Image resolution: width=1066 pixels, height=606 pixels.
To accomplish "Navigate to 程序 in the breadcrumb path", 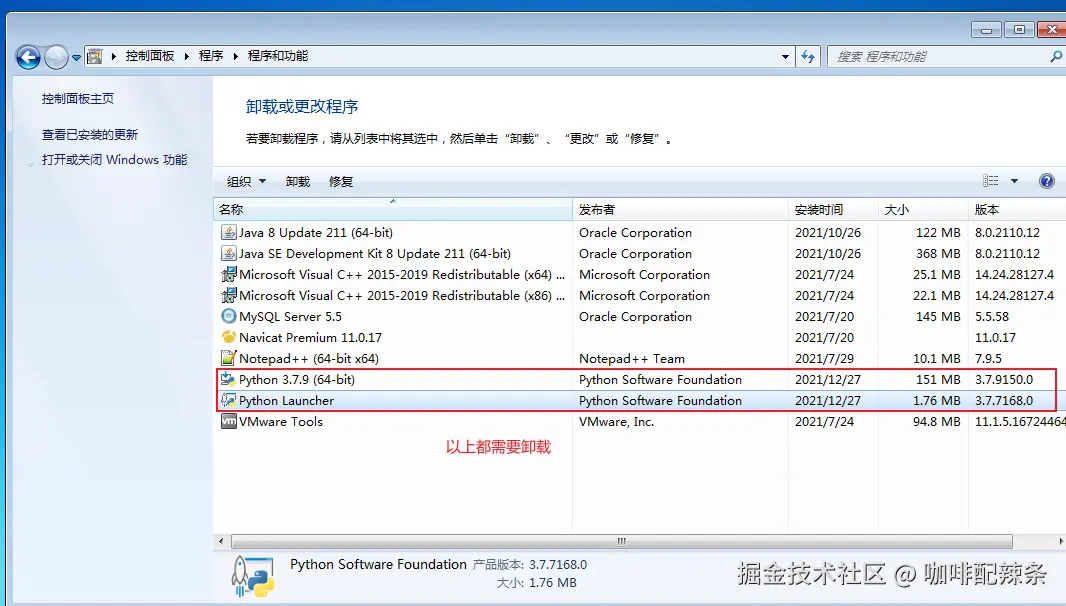I will pyautogui.click(x=211, y=56).
